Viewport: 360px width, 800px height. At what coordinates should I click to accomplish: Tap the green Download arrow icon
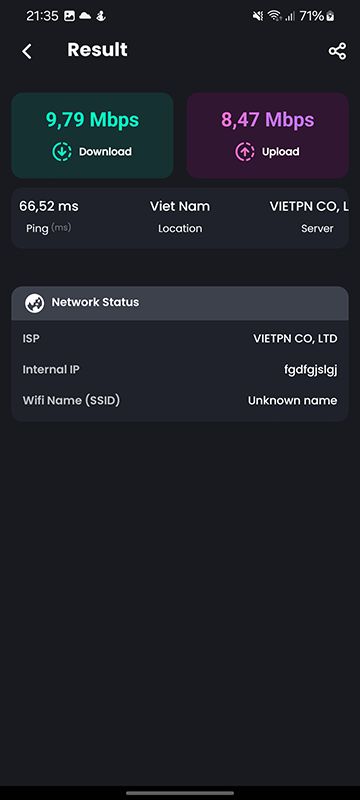(x=62, y=152)
